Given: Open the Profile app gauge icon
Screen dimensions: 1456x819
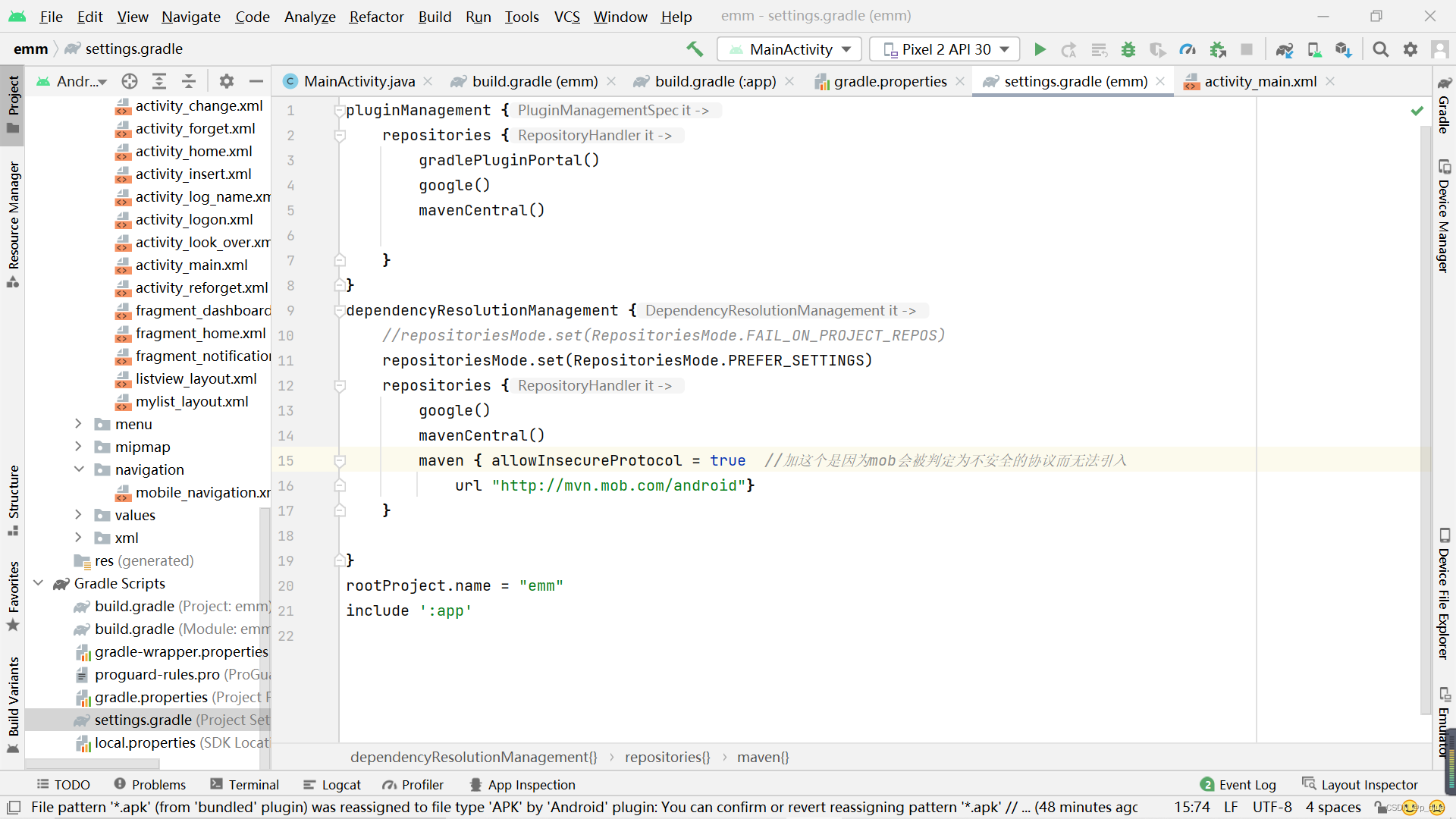Looking at the screenshot, I should [1188, 49].
